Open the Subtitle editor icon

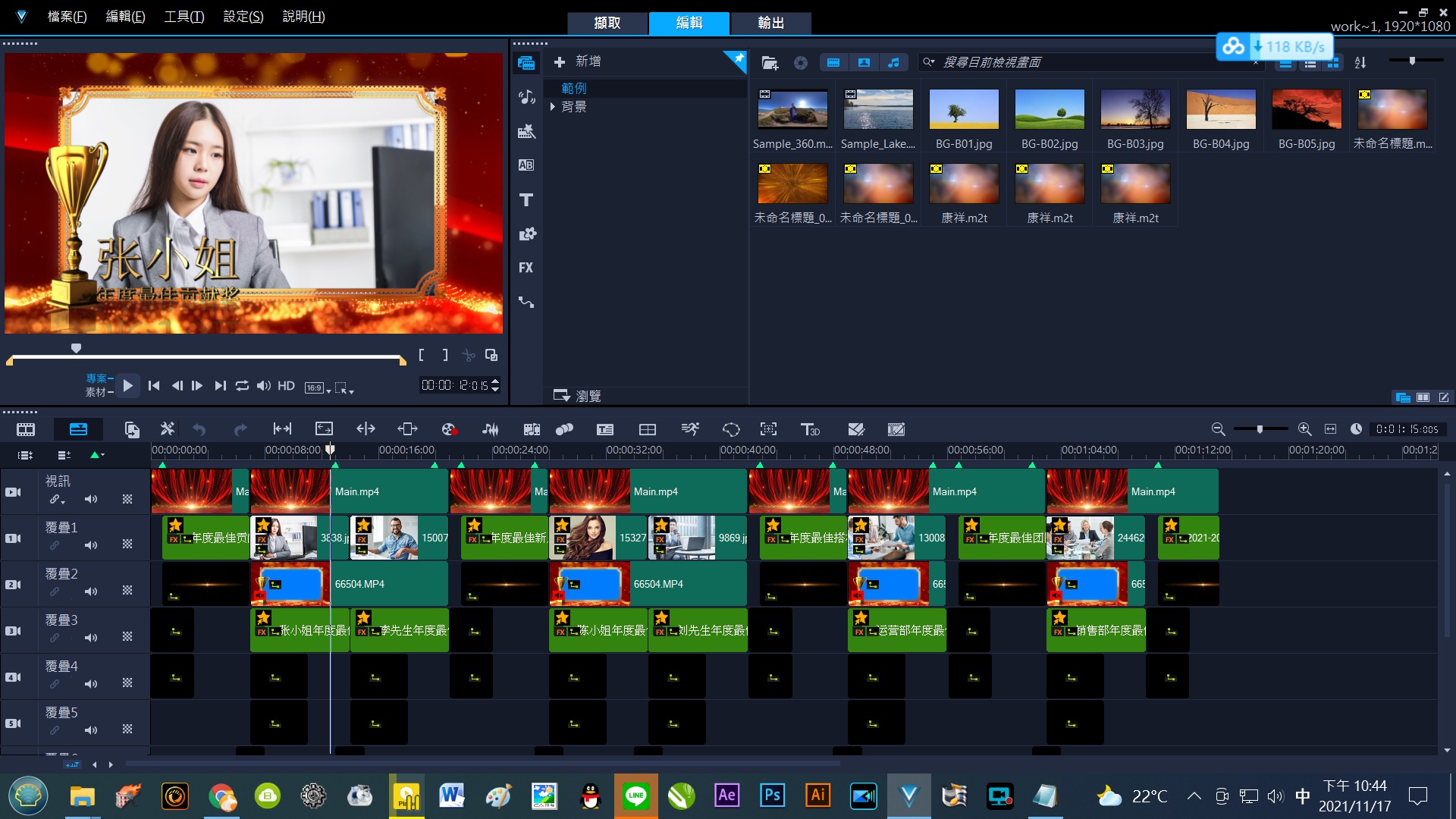(605, 429)
